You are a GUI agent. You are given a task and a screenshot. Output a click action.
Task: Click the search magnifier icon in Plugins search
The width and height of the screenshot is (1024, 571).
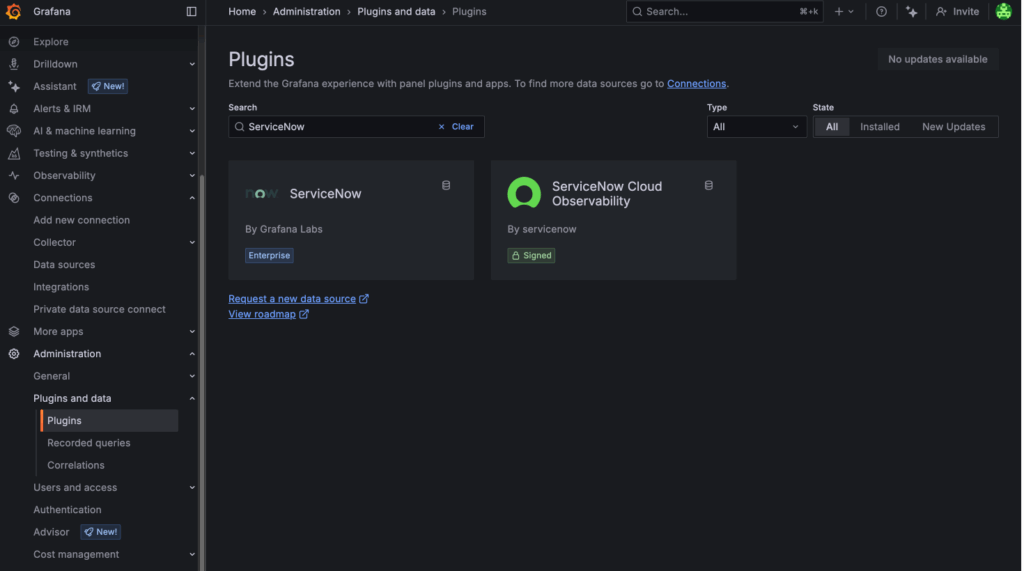pyautogui.click(x=240, y=127)
